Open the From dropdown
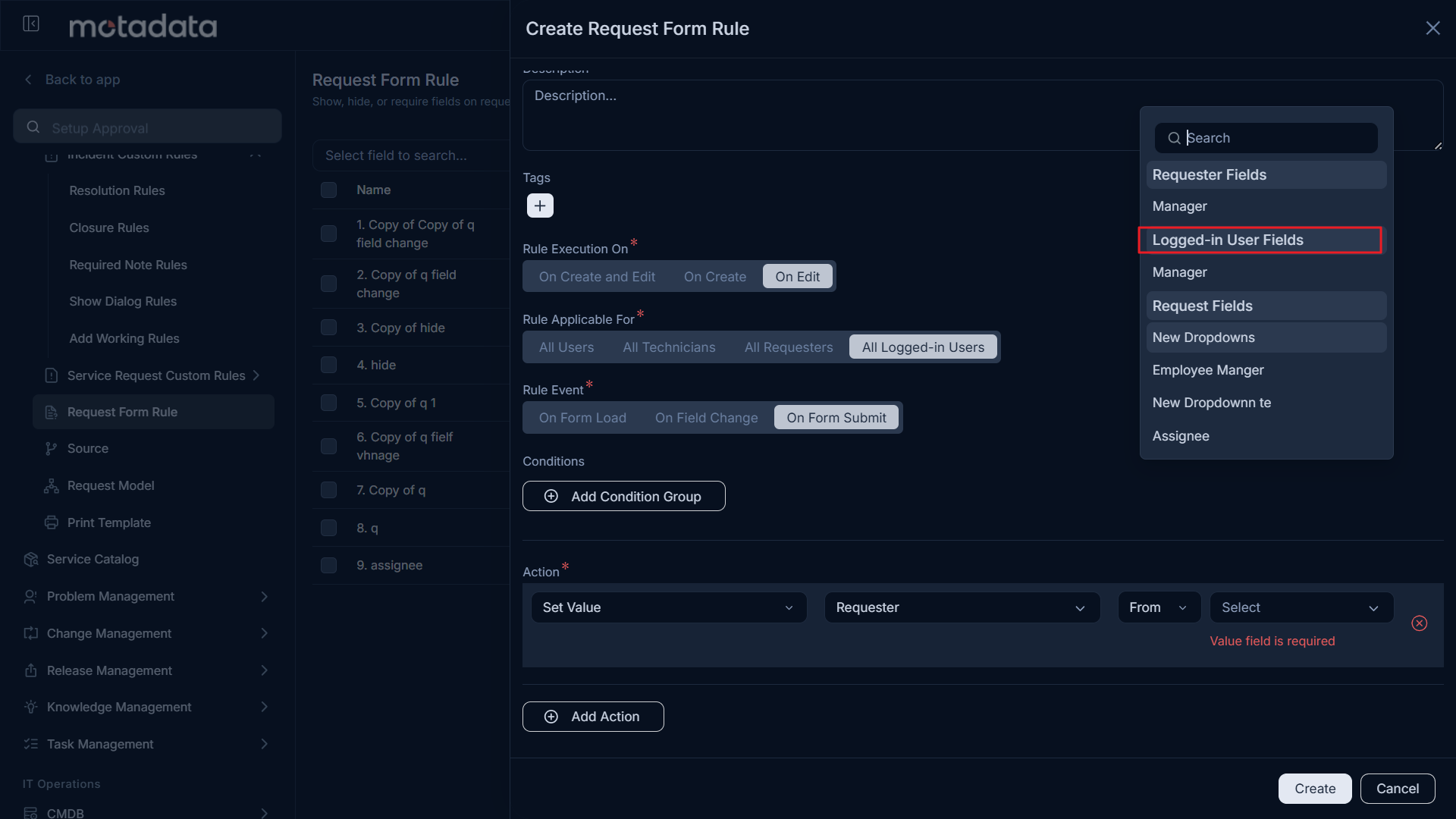Image resolution: width=1456 pixels, height=819 pixels. click(1159, 607)
